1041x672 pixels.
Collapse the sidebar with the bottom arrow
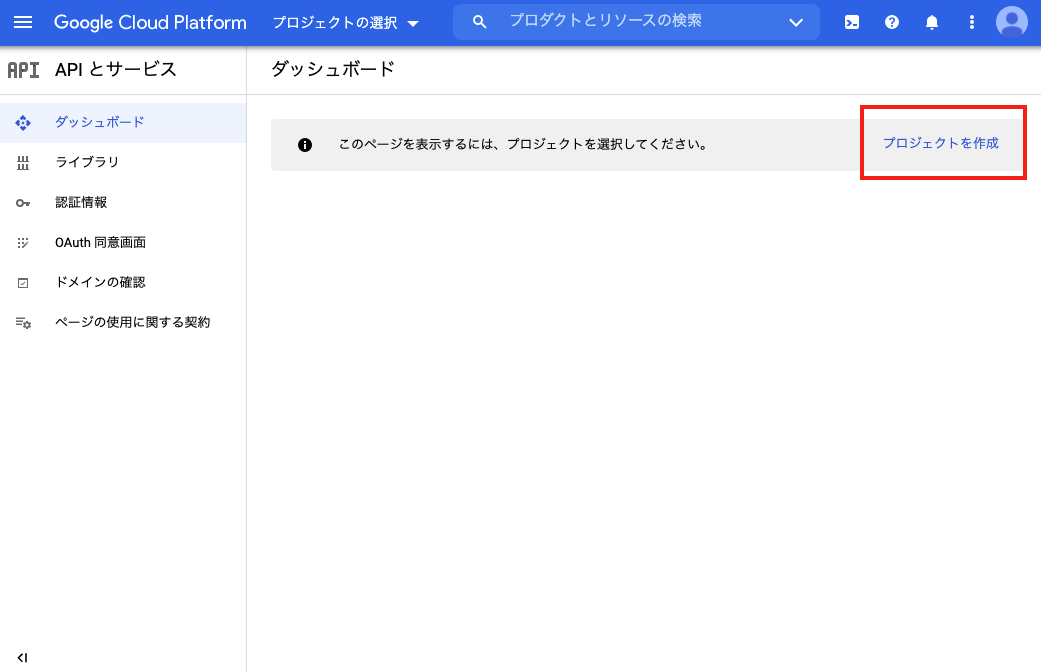(x=22, y=658)
